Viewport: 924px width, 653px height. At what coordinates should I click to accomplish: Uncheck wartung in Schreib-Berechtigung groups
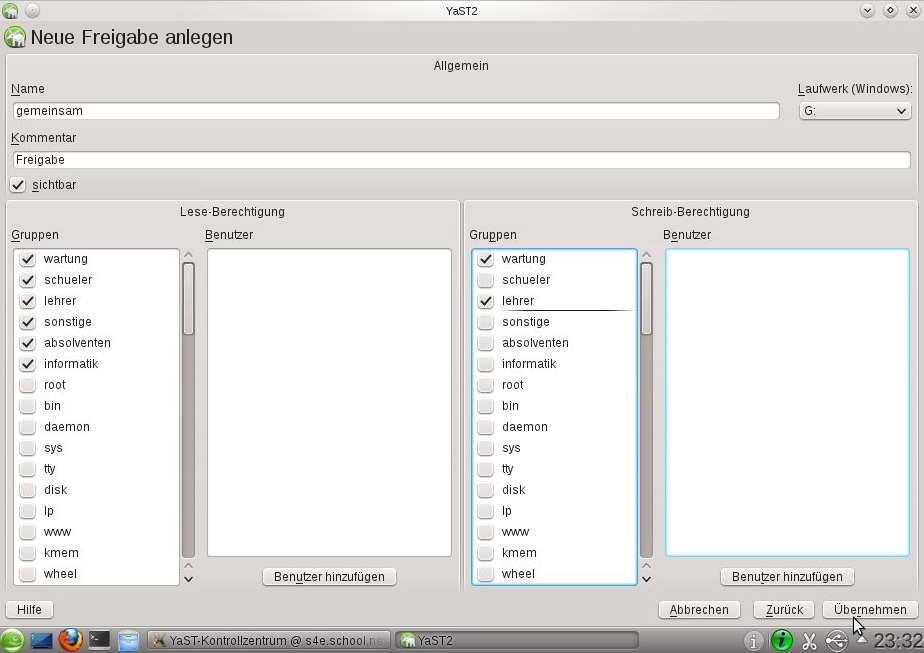[x=485, y=259]
